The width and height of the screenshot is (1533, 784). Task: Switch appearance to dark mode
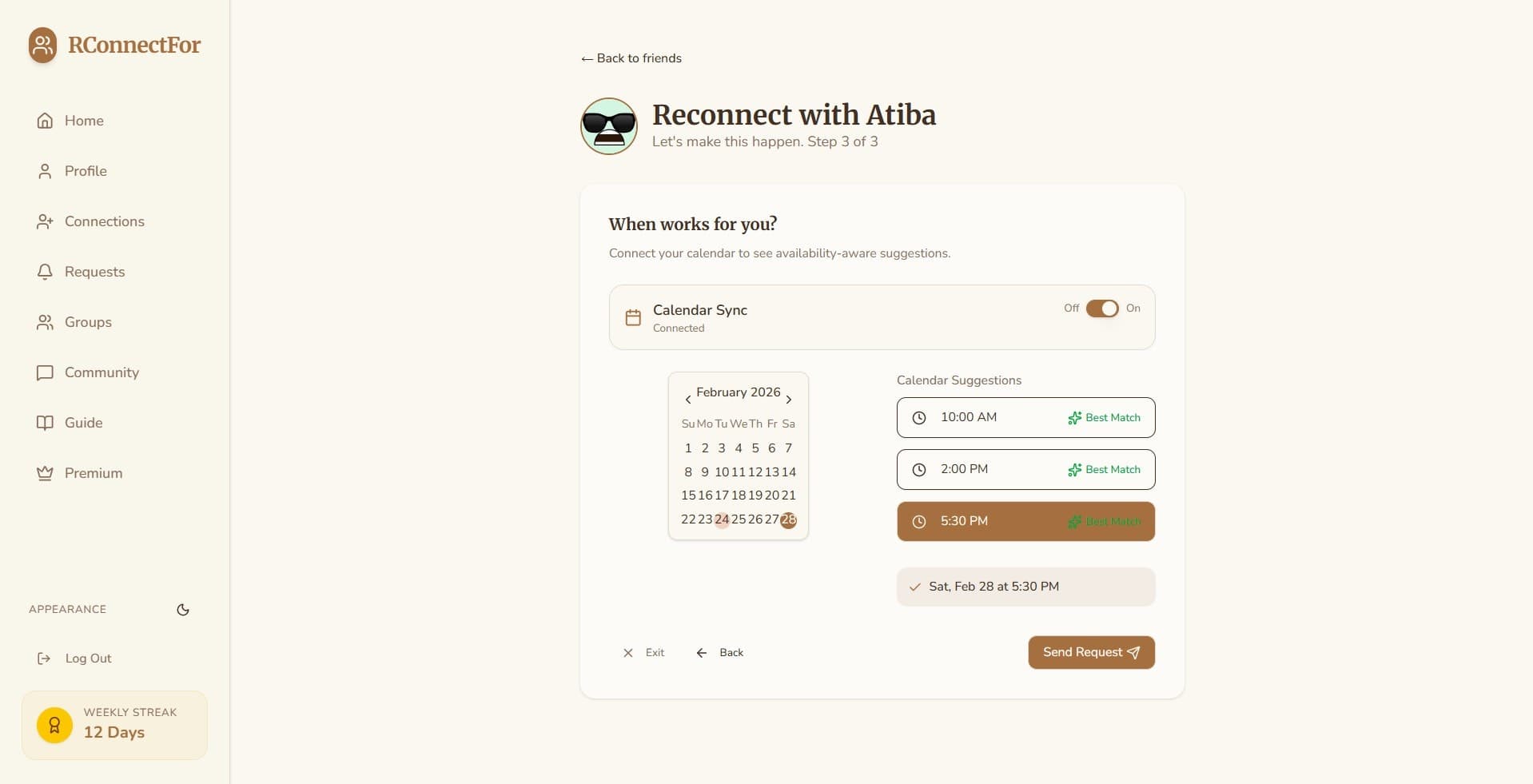pyautogui.click(x=182, y=610)
